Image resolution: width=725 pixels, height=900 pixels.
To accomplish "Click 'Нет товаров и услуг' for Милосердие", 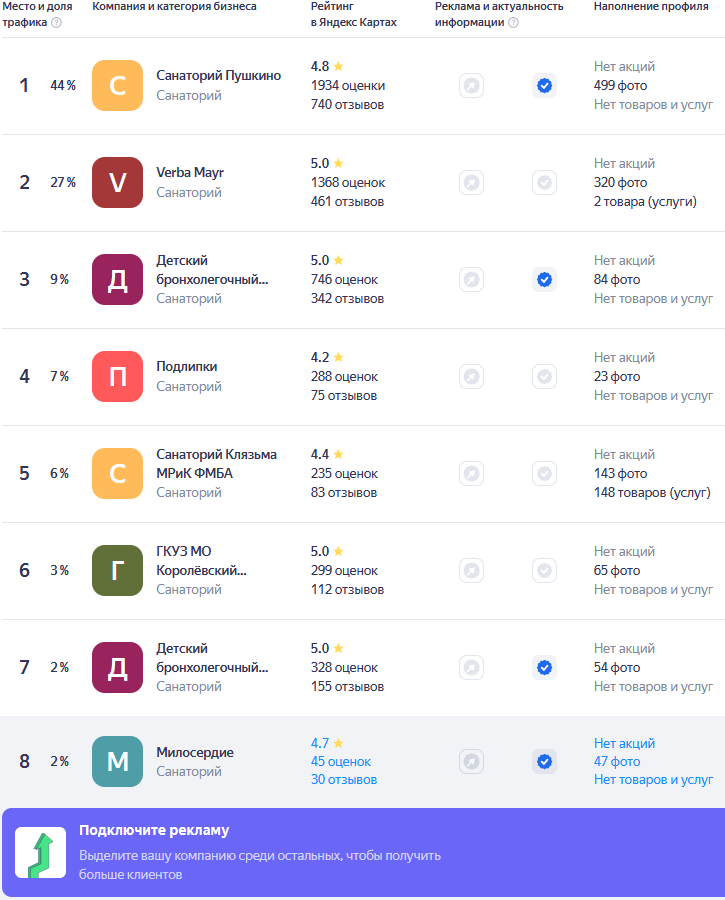I will (x=653, y=780).
